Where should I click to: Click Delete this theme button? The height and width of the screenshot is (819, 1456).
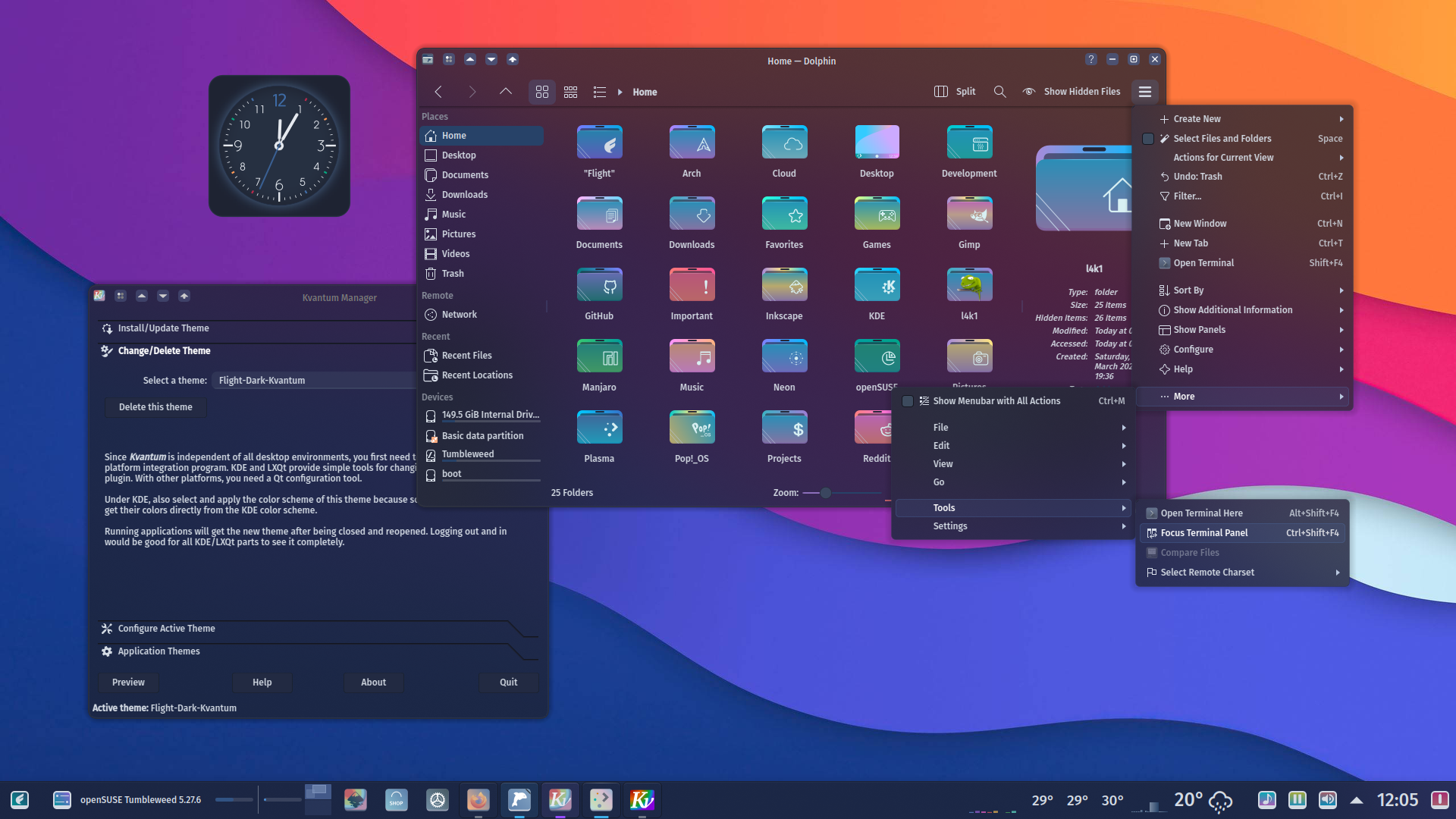pyautogui.click(x=155, y=407)
